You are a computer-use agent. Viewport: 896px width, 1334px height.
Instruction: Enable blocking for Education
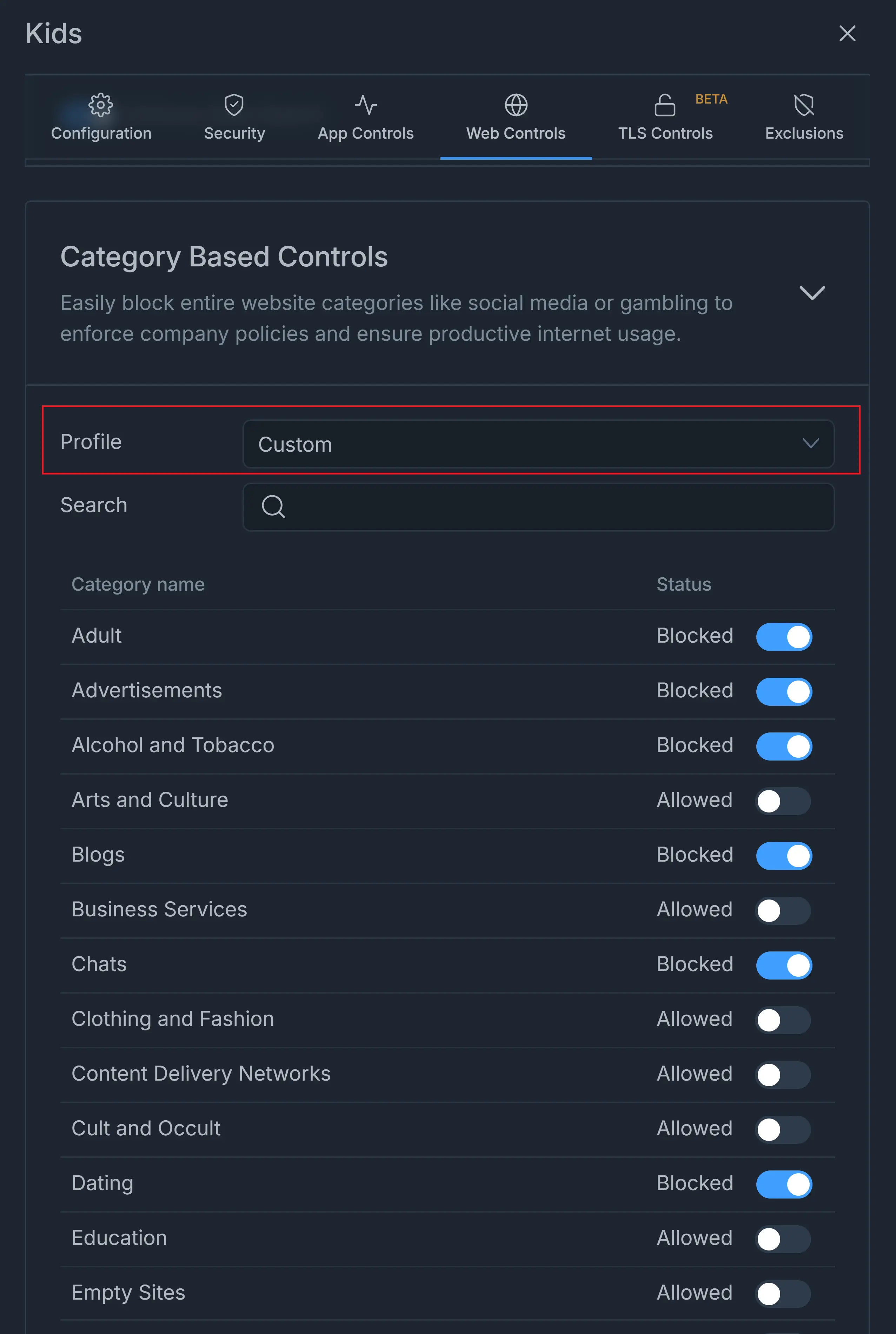783,1239
